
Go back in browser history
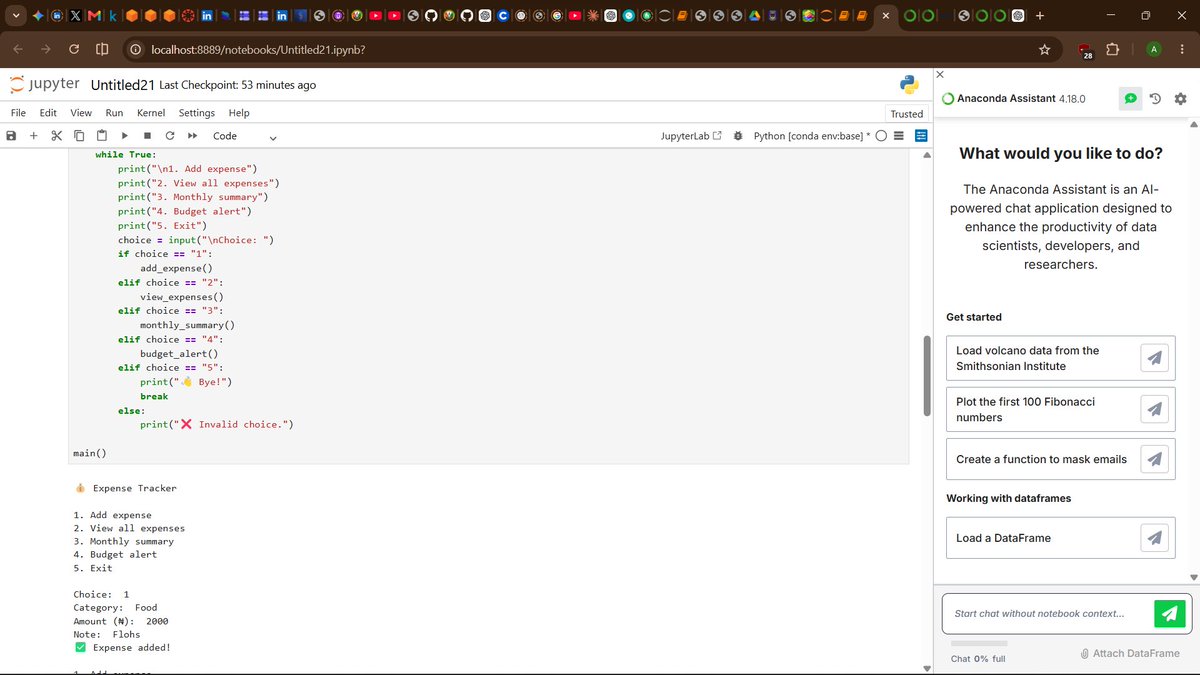19,50
